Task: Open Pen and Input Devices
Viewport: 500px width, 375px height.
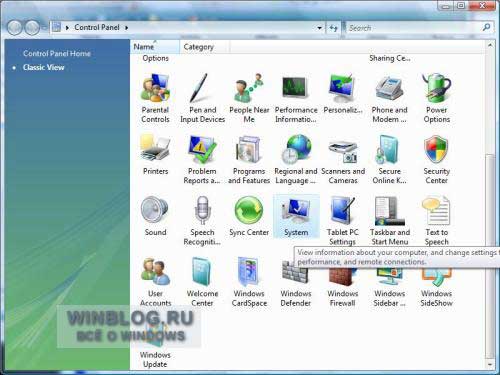Action: tap(202, 88)
